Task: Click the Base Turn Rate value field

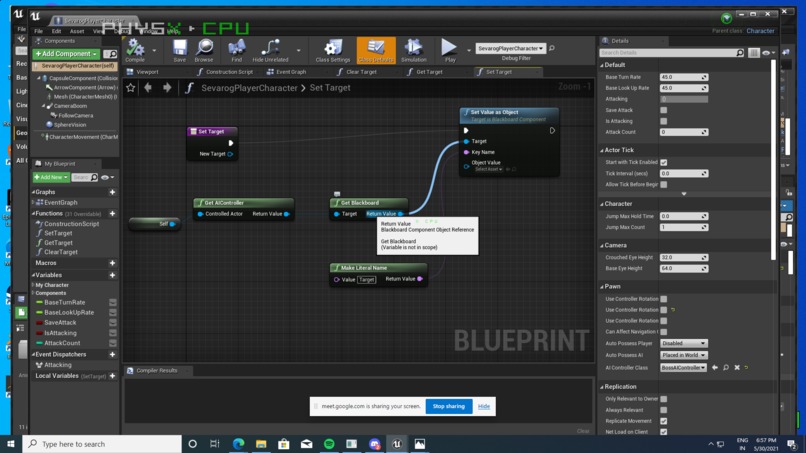Action: tap(684, 77)
